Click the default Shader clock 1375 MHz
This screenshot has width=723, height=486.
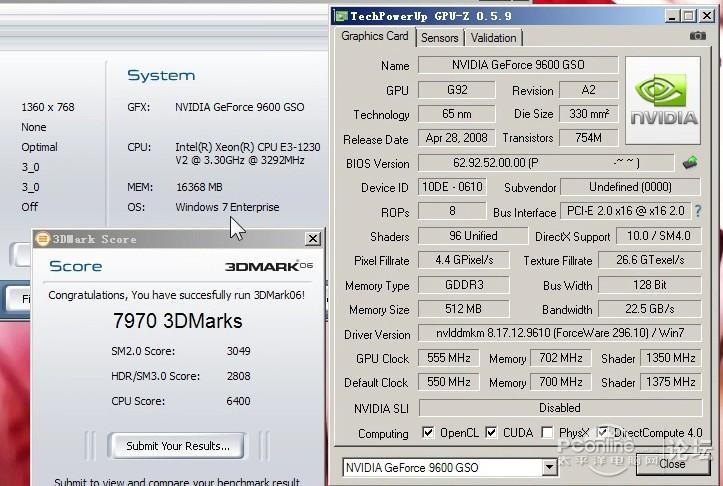(x=670, y=382)
